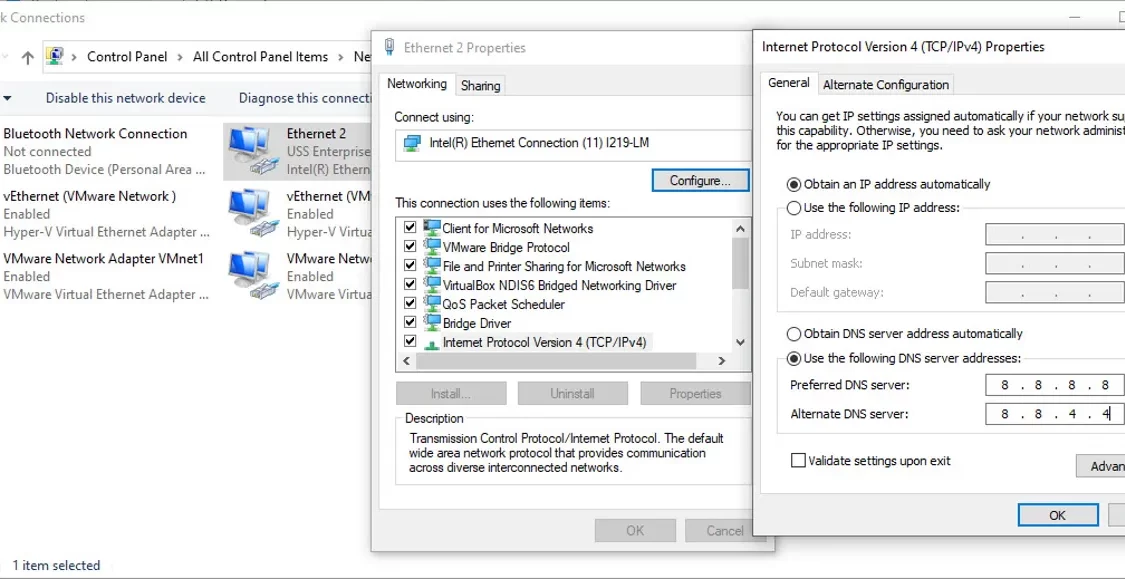Click the Uninstall button

click(x=573, y=393)
